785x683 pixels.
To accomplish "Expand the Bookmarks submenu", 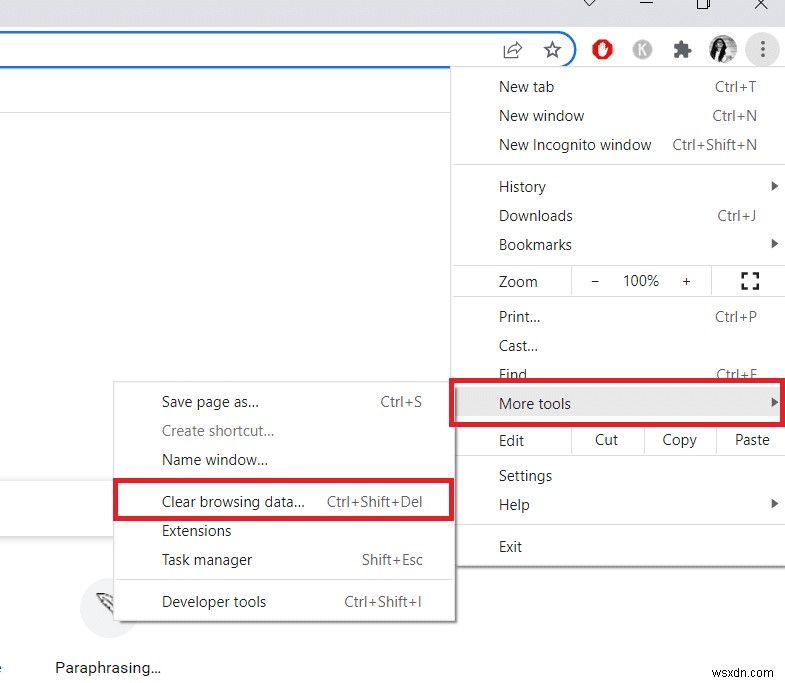I will 618,245.
